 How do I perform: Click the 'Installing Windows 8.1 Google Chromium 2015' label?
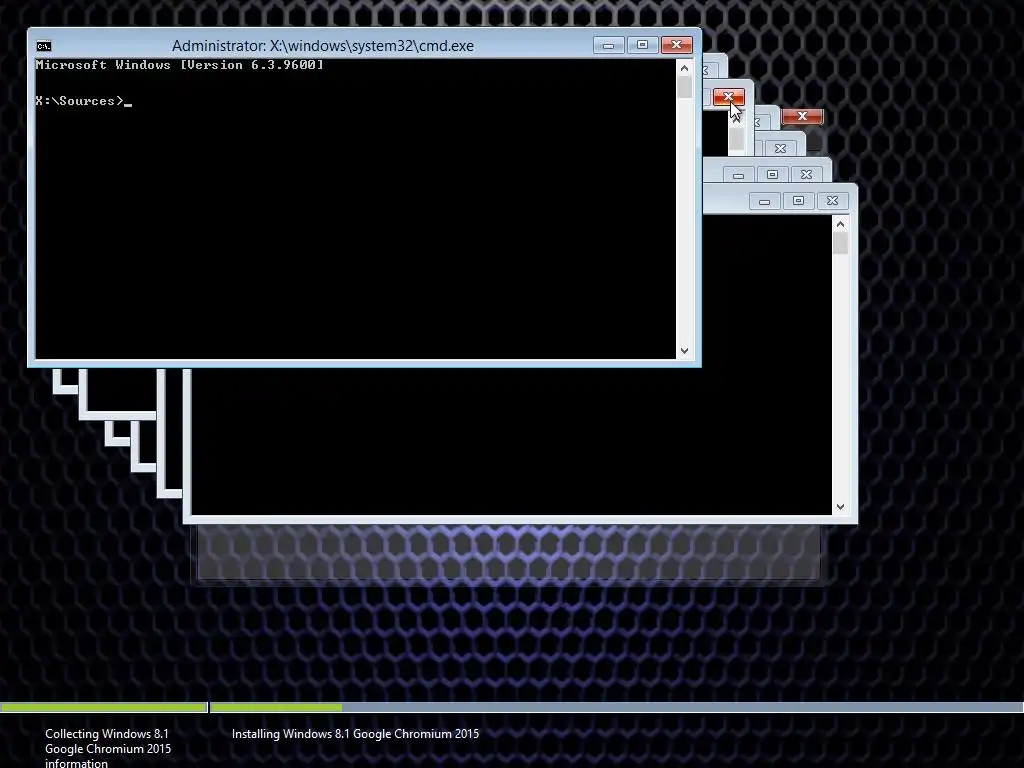tap(355, 734)
